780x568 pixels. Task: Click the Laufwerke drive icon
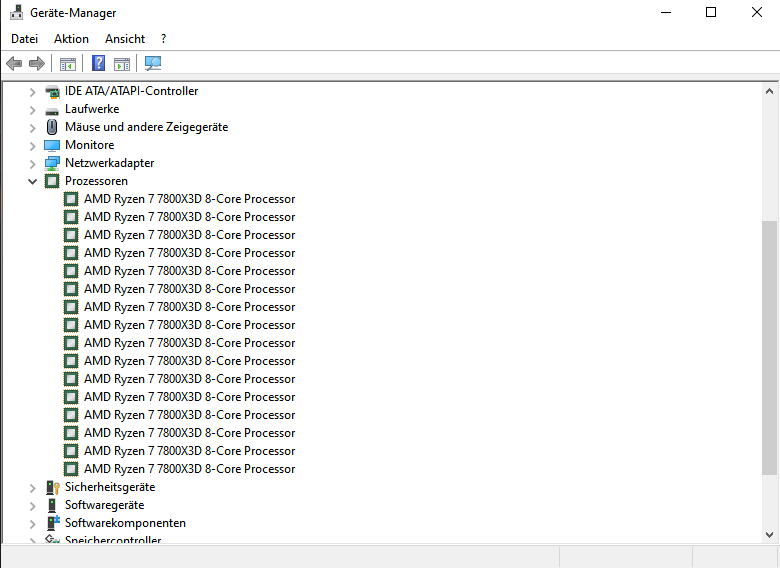point(52,110)
